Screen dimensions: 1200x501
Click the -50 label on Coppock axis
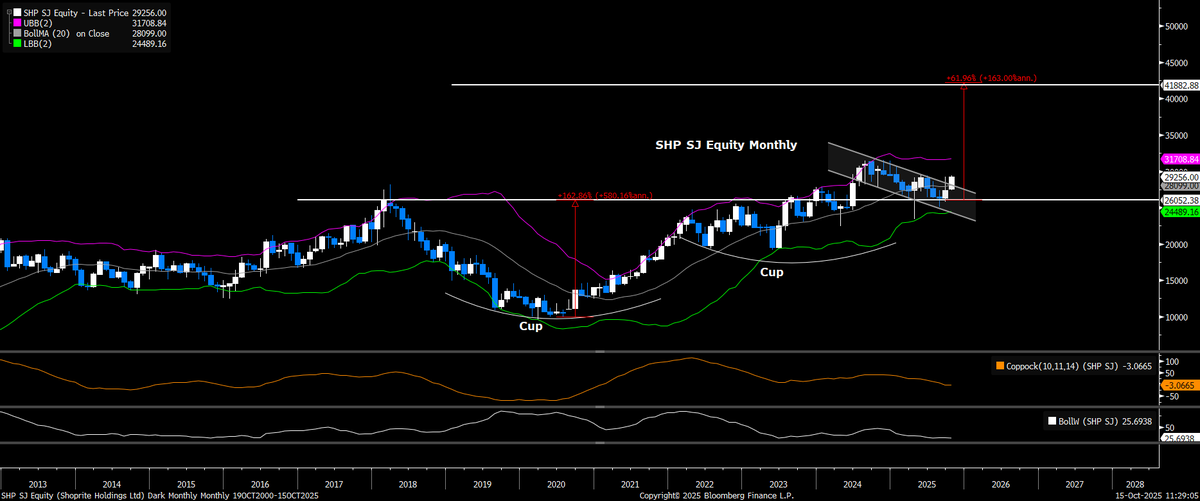click(1174, 396)
